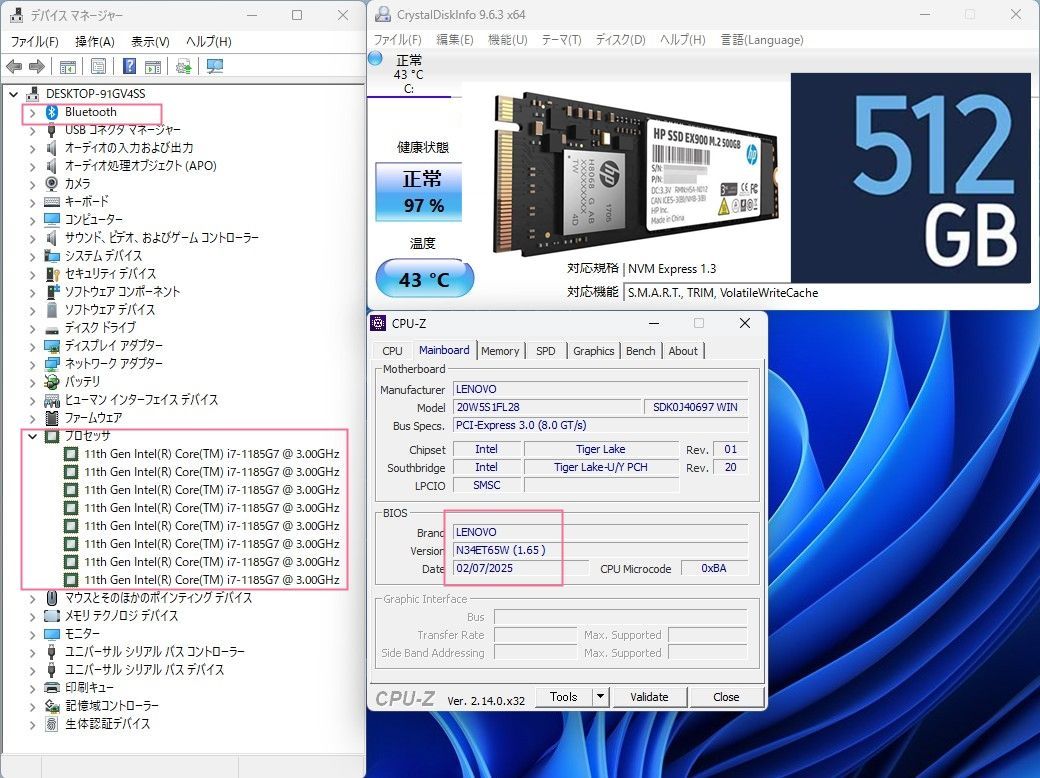Screen dimensions: 1040x778
Task: Click the printer icon beside 印刷キュー
Action: click(52, 687)
